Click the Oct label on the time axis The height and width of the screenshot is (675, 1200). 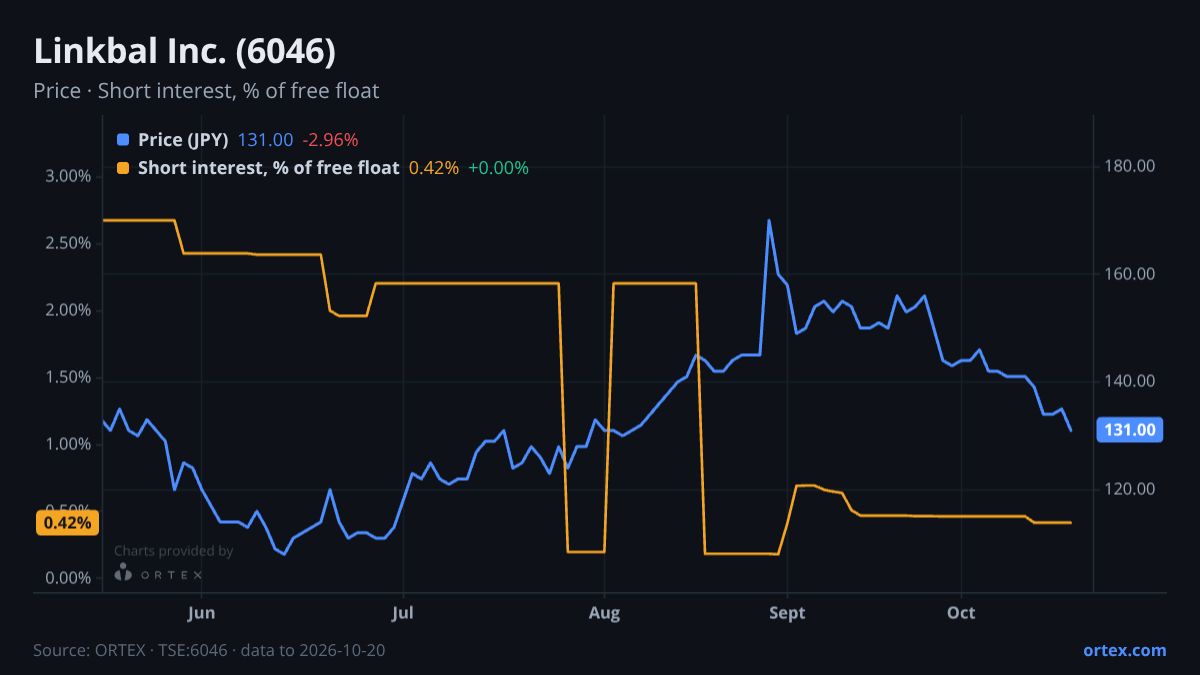click(961, 612)
